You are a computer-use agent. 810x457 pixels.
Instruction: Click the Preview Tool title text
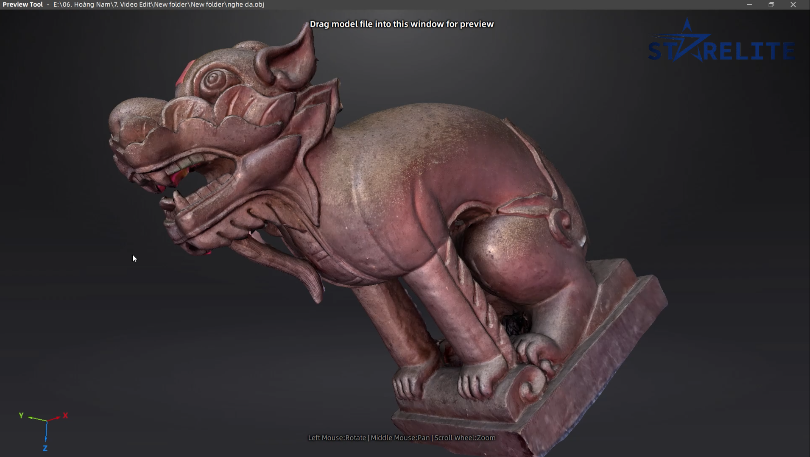22,5
